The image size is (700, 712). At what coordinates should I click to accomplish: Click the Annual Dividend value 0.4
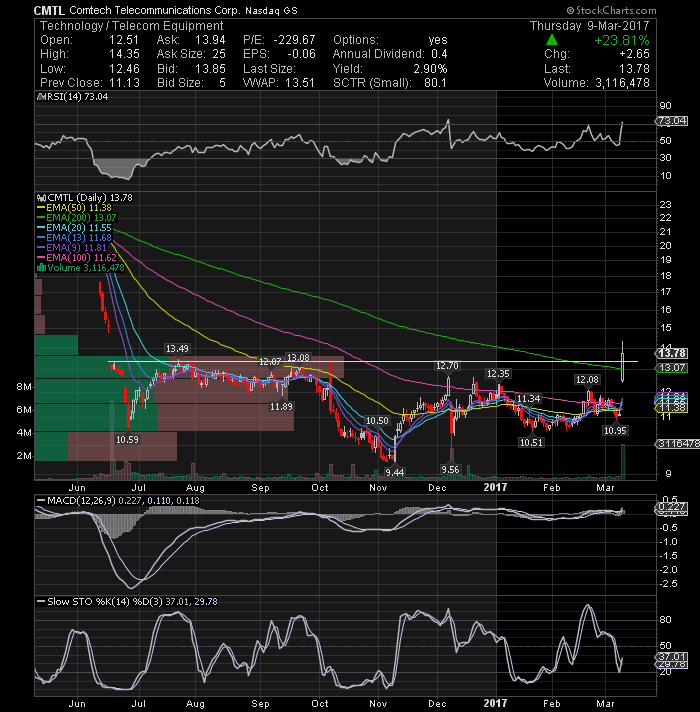click(439, 54)
